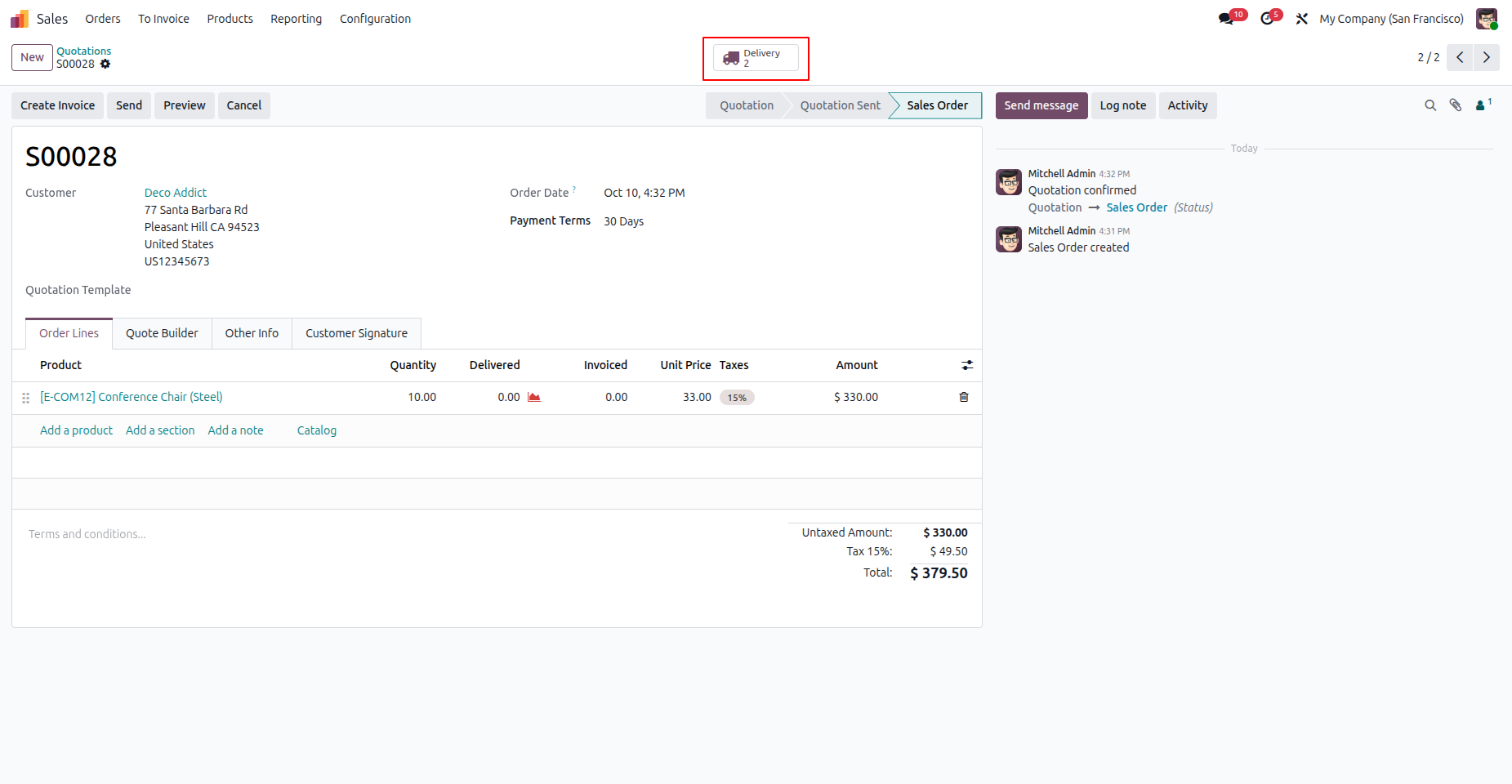Click Add a note link
1512x784 pixels.
pos(235,430)
